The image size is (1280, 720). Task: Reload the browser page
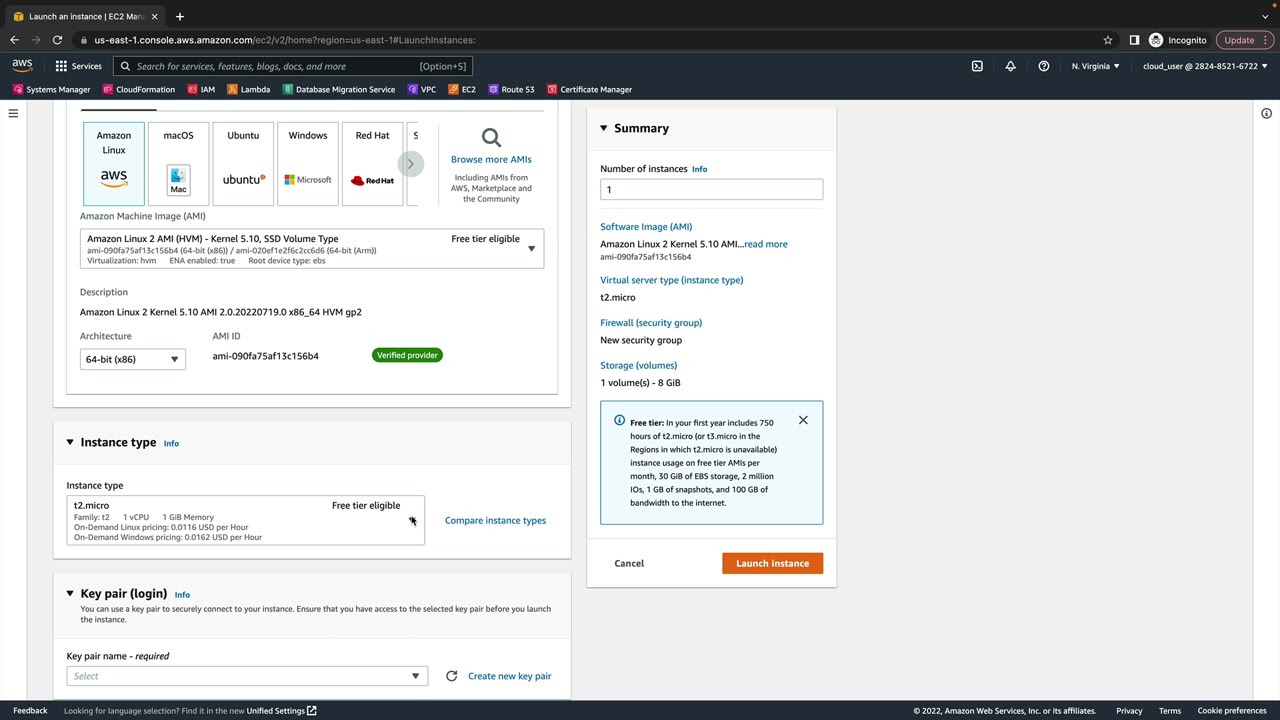click(x=57, y=40)
